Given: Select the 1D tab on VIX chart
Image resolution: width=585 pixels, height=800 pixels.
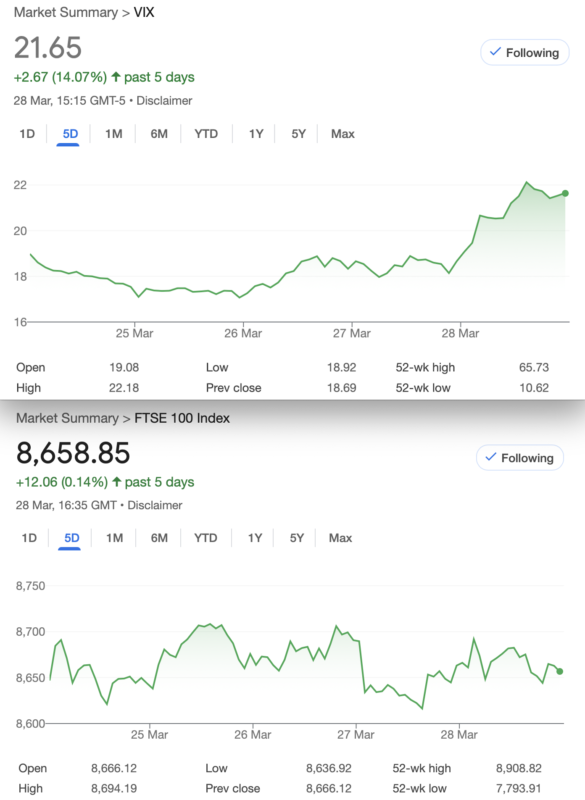Looking at the screenshot, I should pyautogui.click(x=27, y=134).
